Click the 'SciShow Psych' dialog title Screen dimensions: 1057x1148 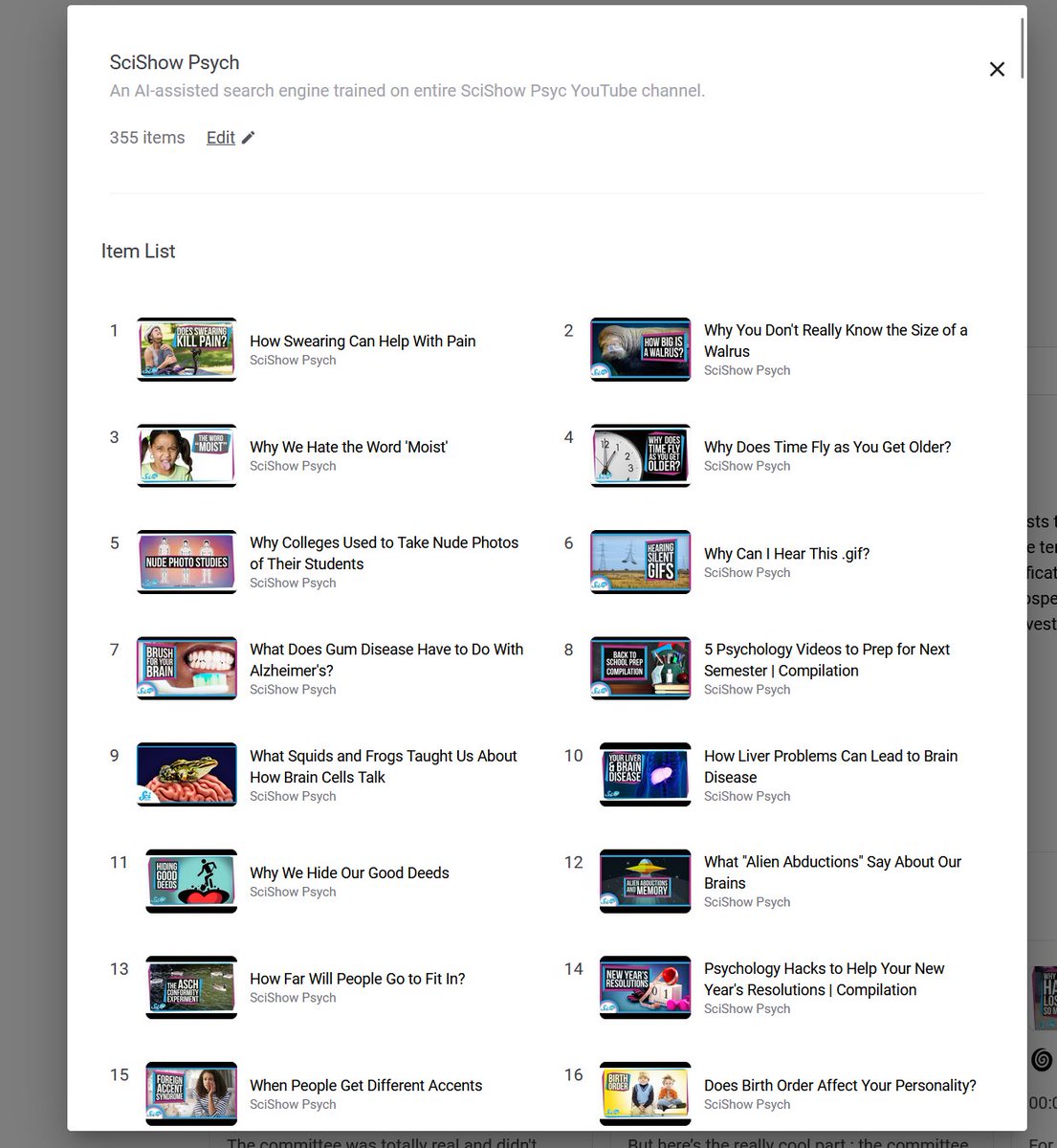(174, 62)
